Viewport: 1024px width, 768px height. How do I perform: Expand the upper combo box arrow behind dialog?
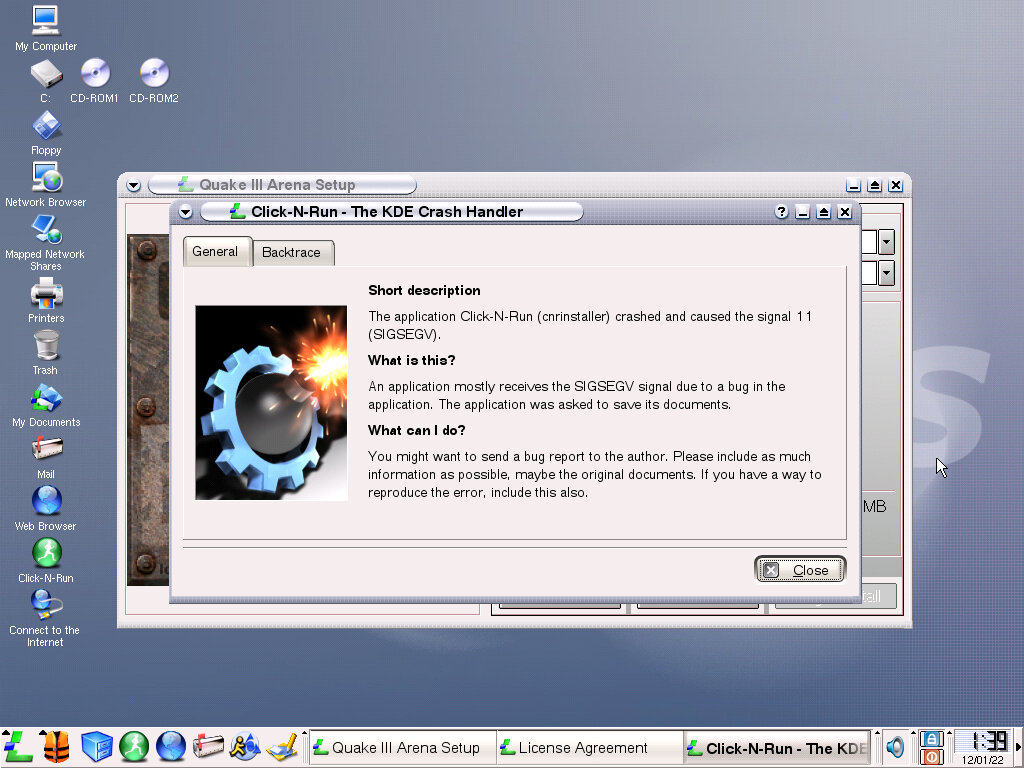[x=886, y=242]
